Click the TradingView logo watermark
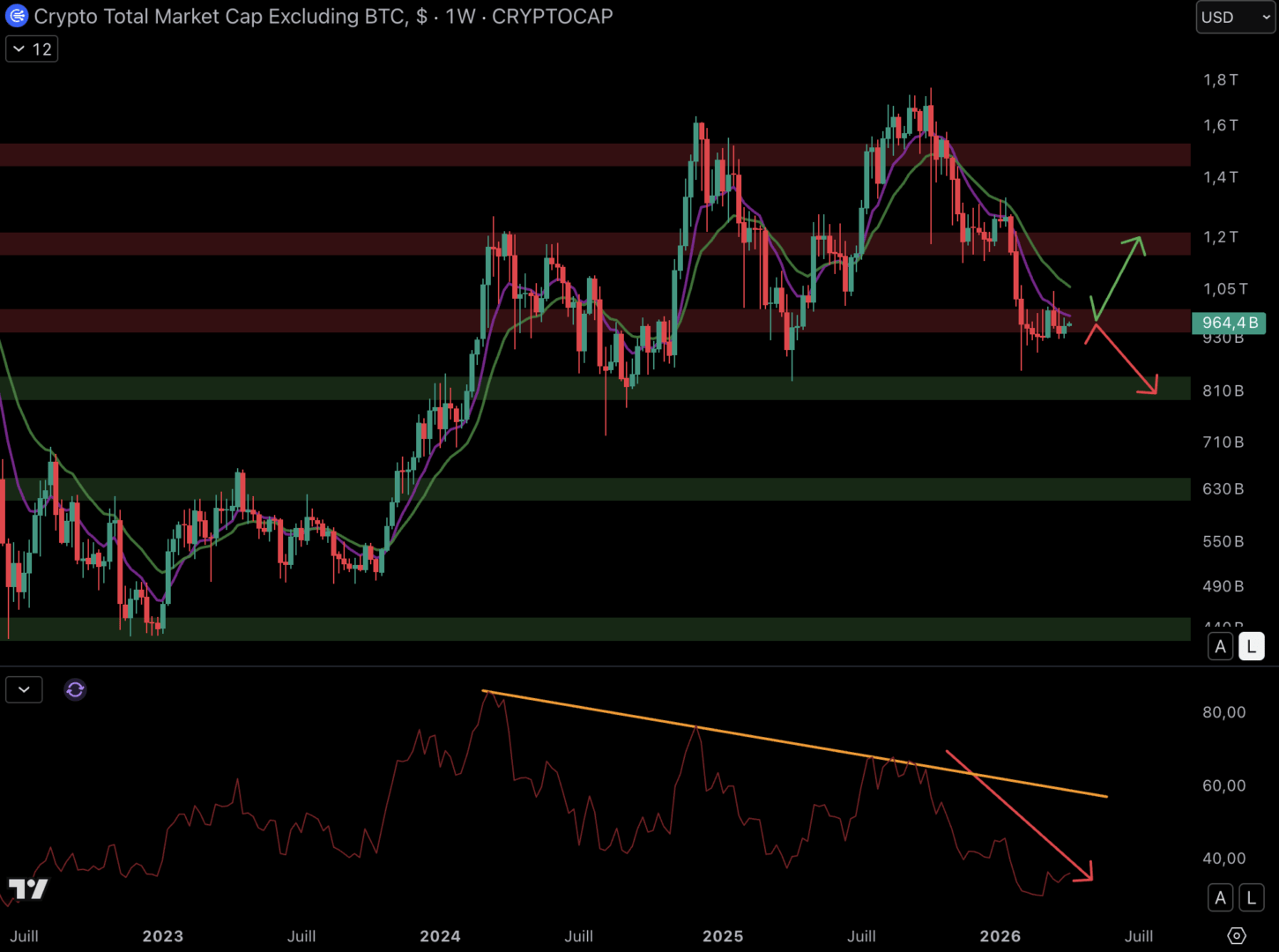The width and height of the screenshot is (1279, 952). [28, 889]
